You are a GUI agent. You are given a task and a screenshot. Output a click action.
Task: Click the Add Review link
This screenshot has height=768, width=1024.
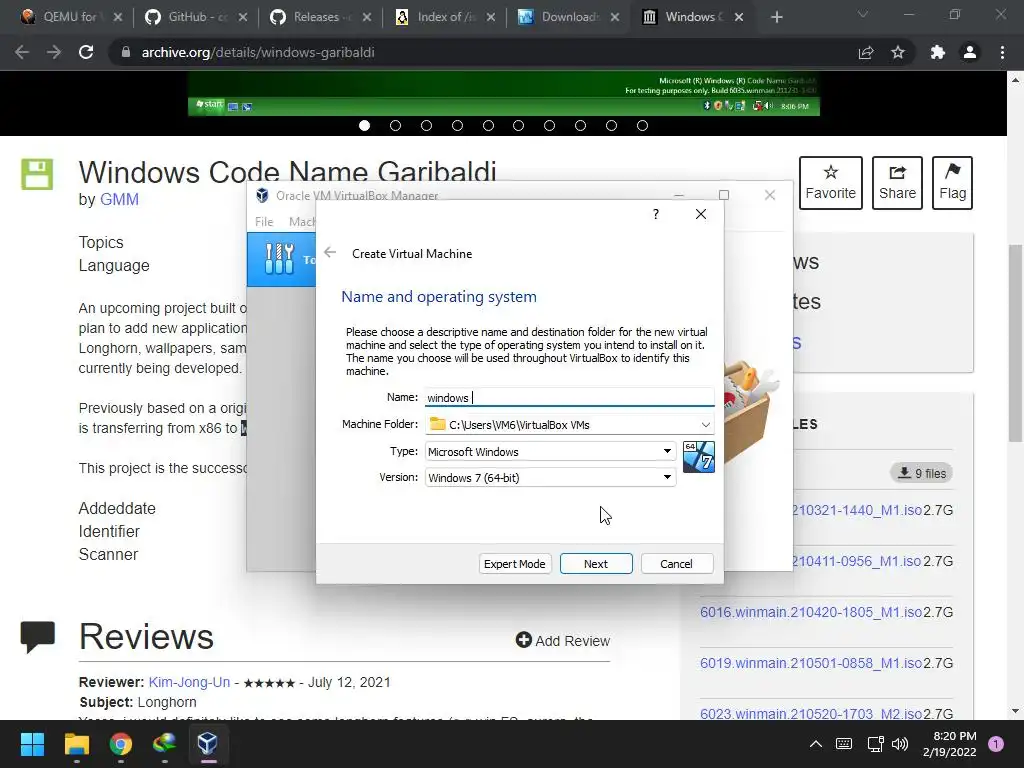(x=563, y=641)
